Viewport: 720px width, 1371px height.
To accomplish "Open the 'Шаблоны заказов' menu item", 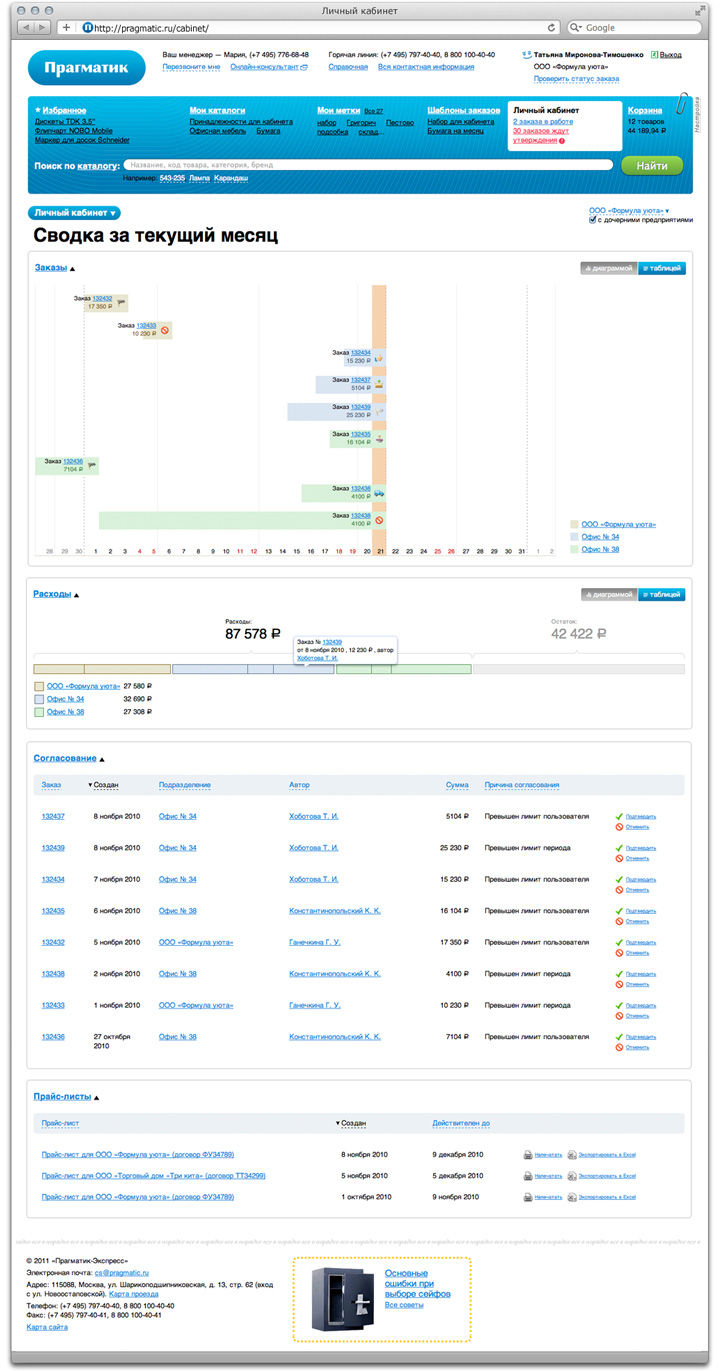I will (x=463, y=110).
